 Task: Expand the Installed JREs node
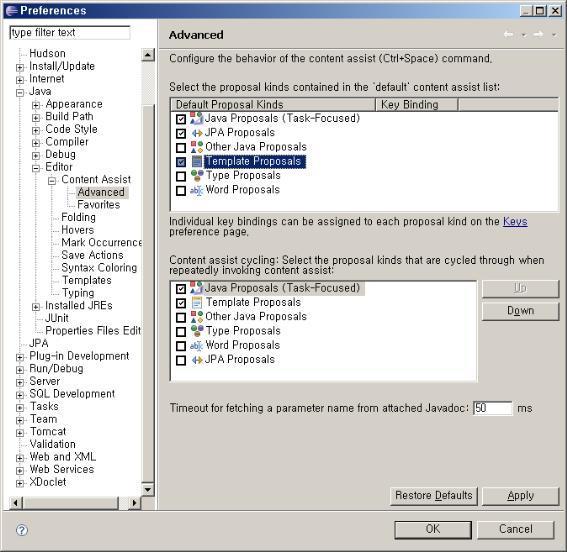click(x=36, y=307)
